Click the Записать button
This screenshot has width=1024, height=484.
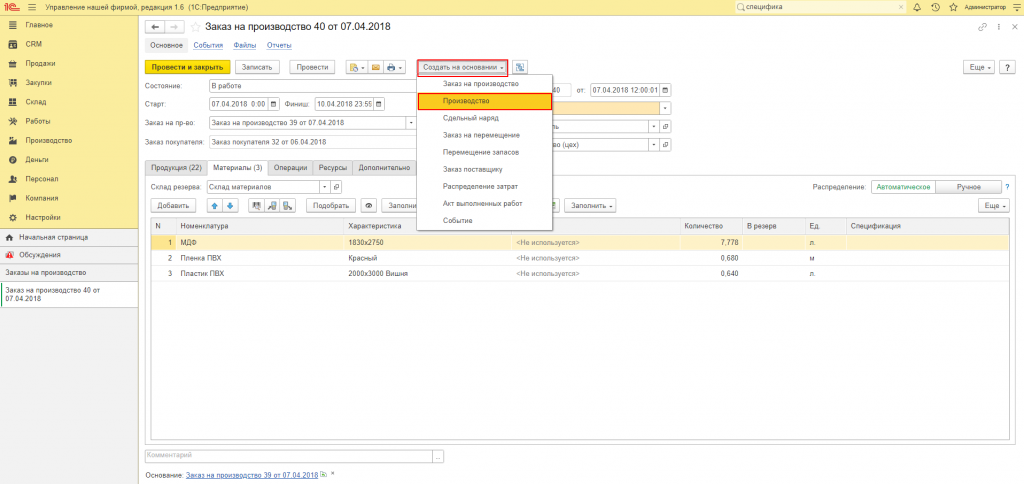coord(258,67)
